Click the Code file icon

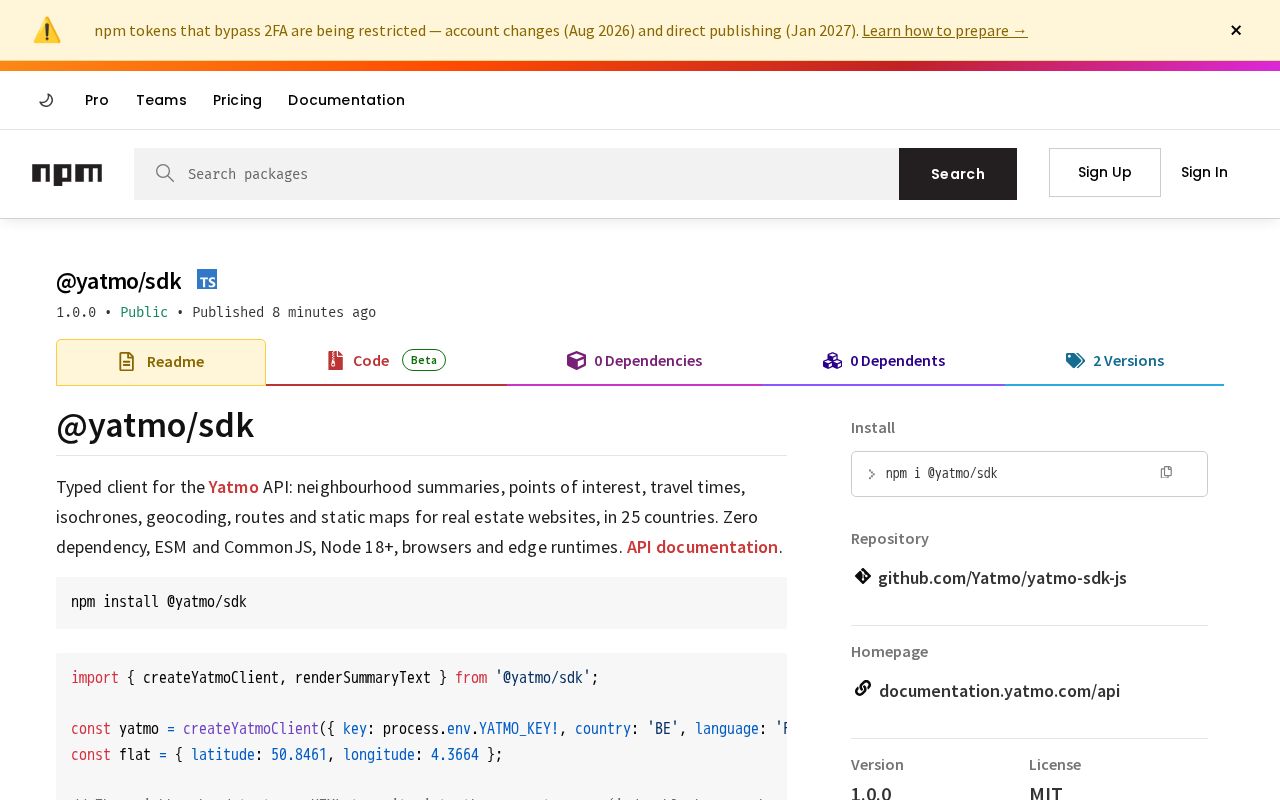[x=335, y=361]
